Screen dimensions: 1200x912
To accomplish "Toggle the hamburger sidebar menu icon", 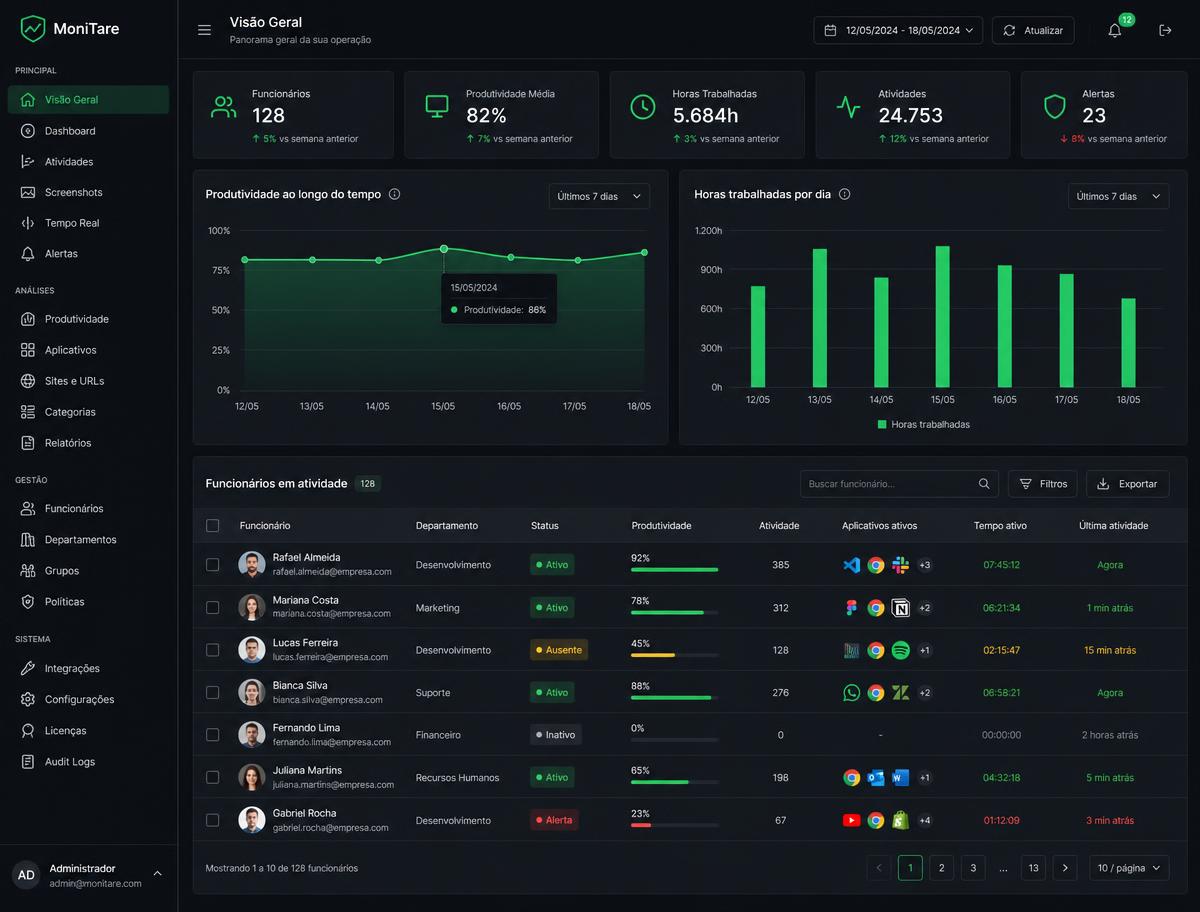I will (x=204, y=30).
